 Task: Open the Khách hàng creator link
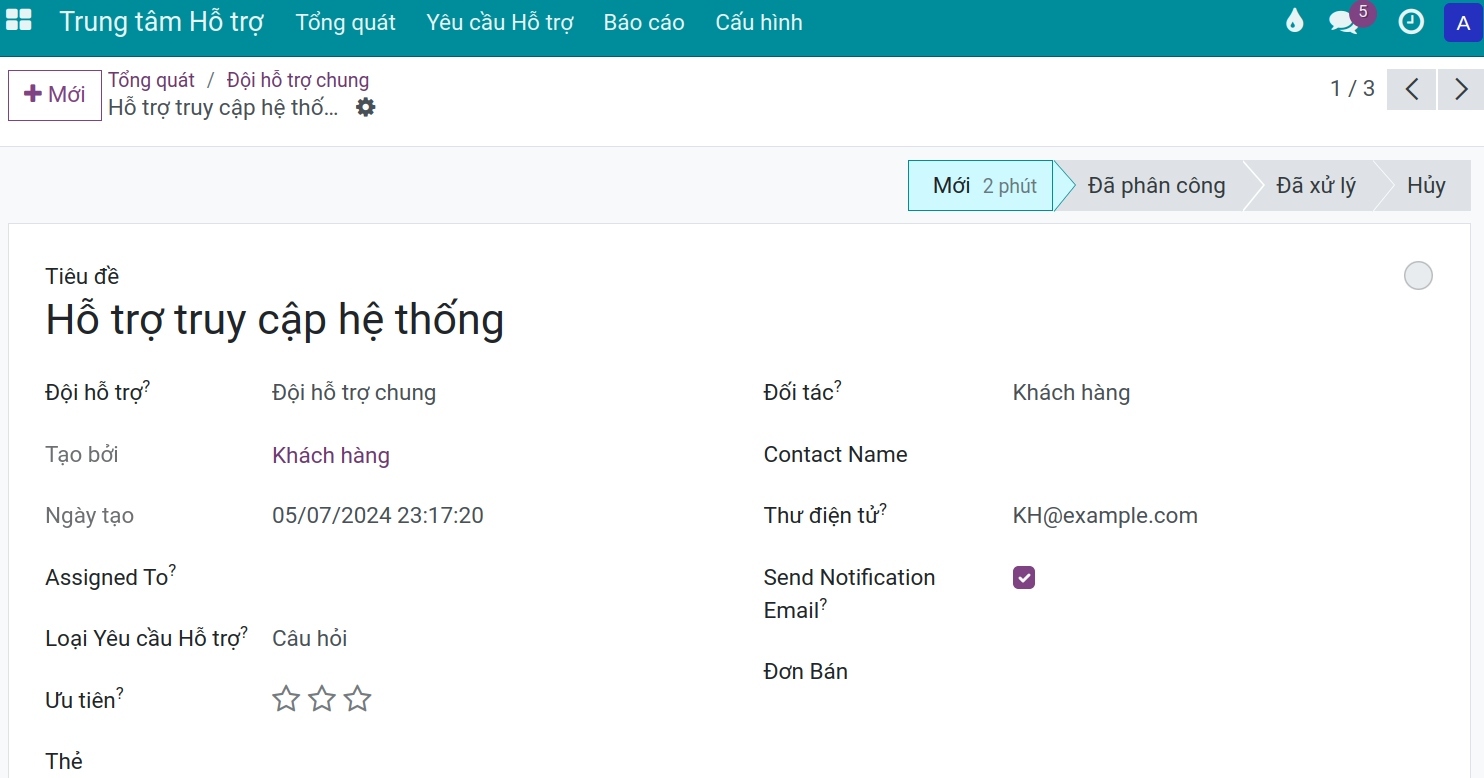coord(331,456)
